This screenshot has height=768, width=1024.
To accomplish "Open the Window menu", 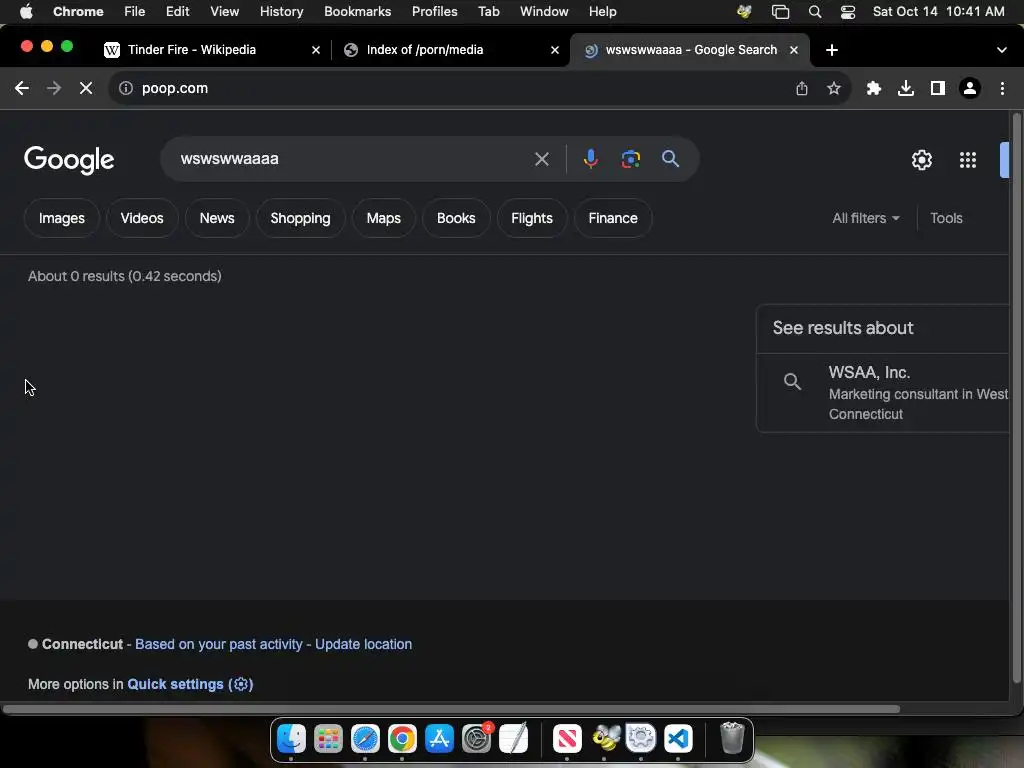I will [544, 12].
